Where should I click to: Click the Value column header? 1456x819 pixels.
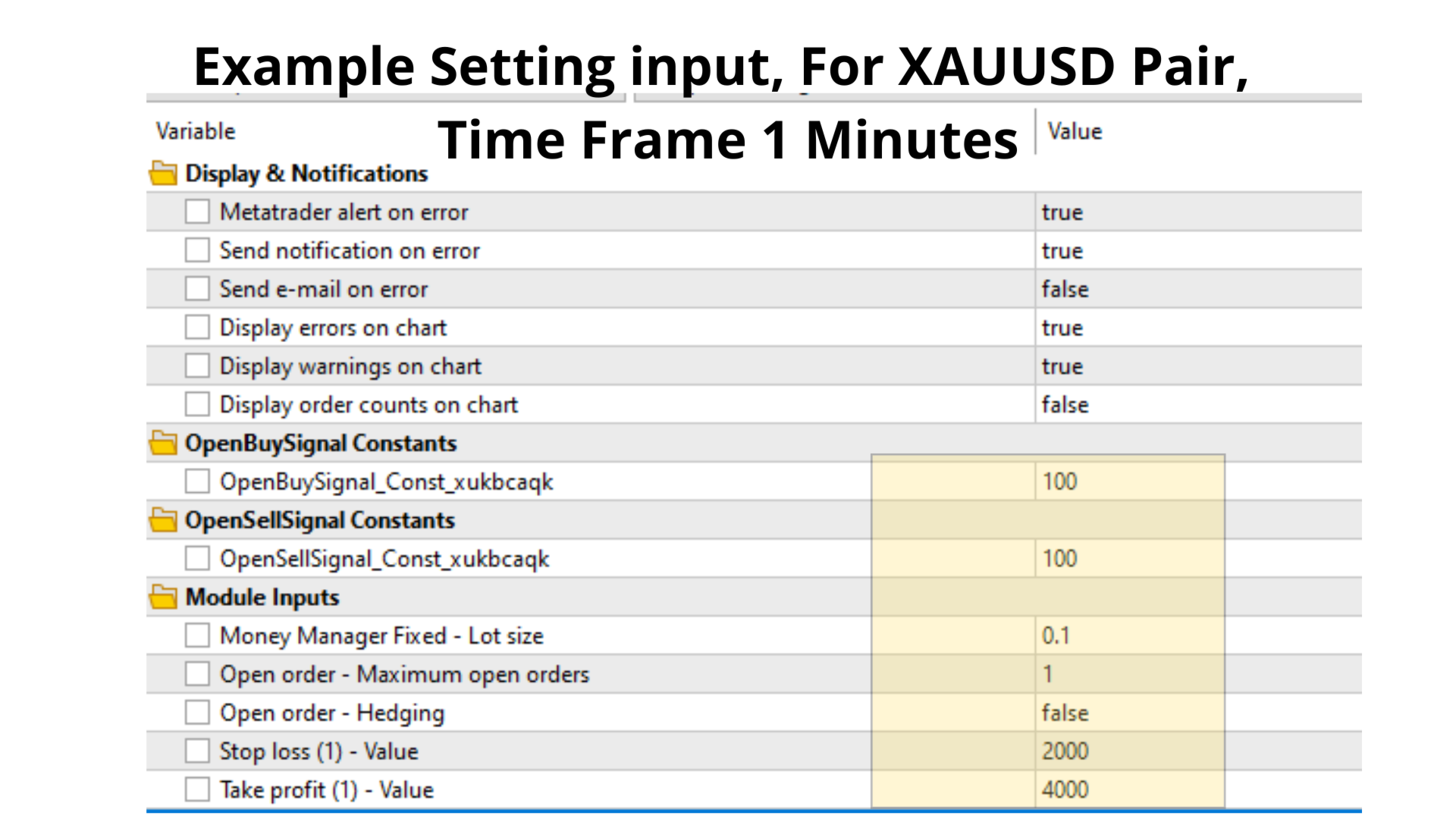pos(1075,131)
